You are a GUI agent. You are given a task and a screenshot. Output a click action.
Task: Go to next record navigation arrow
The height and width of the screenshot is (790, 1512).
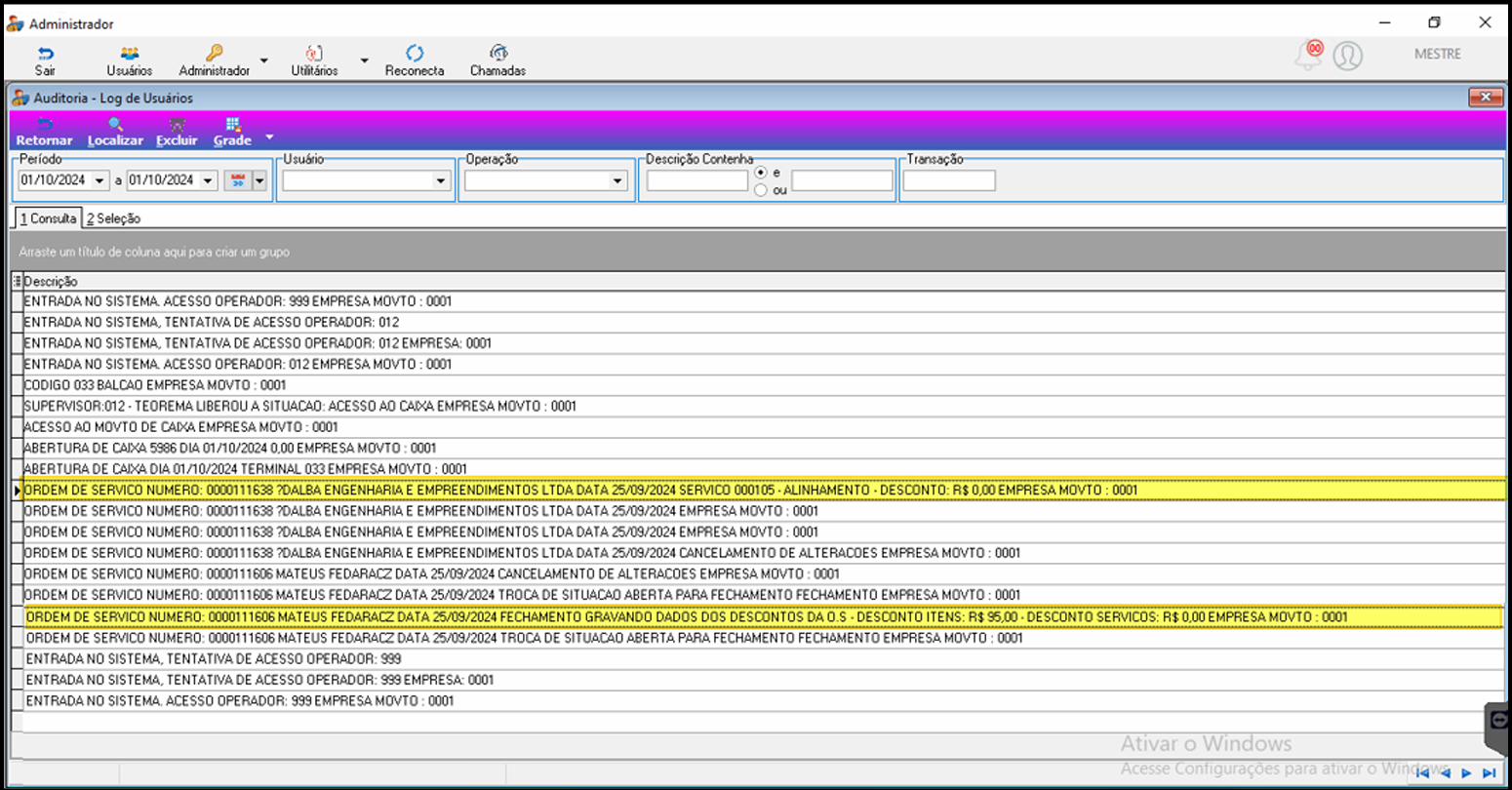point(1466,773)
